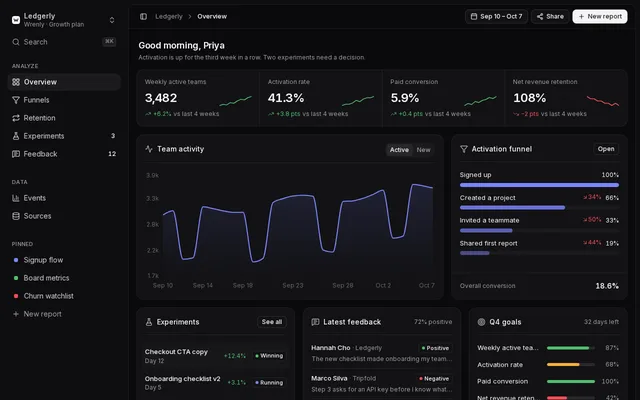Click the calendar icon in date range
This screenshot has height=400, width=640.
tap(474, 16)
